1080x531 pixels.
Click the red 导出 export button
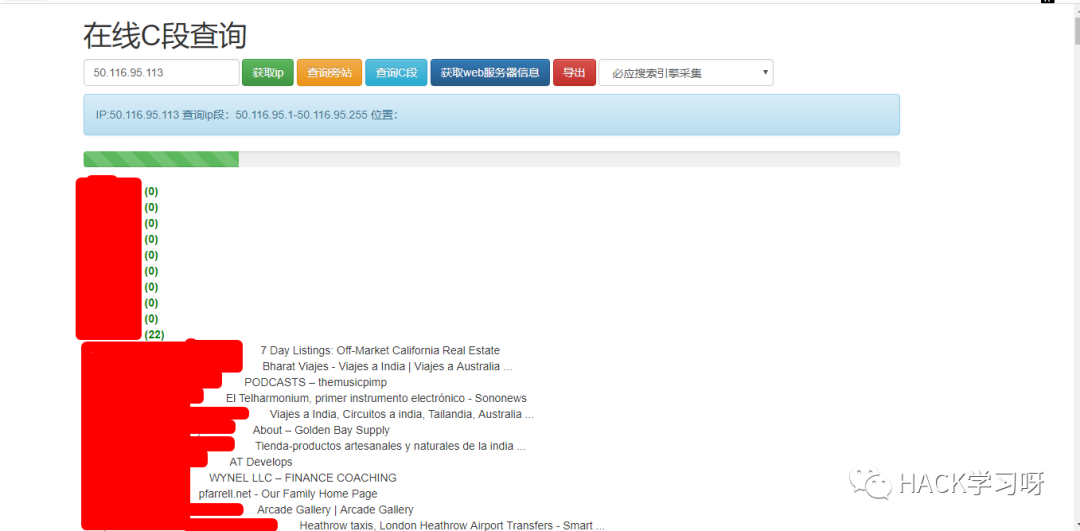(x=574, y=73)
